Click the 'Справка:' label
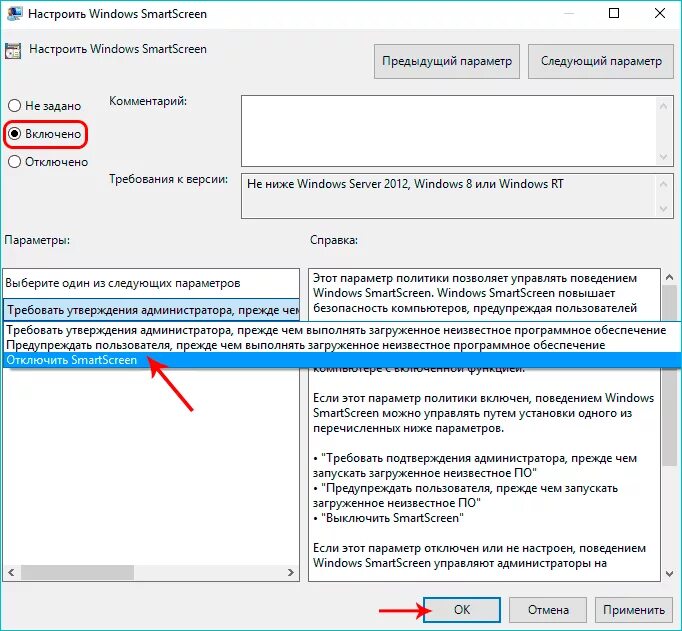 point(334,240)
